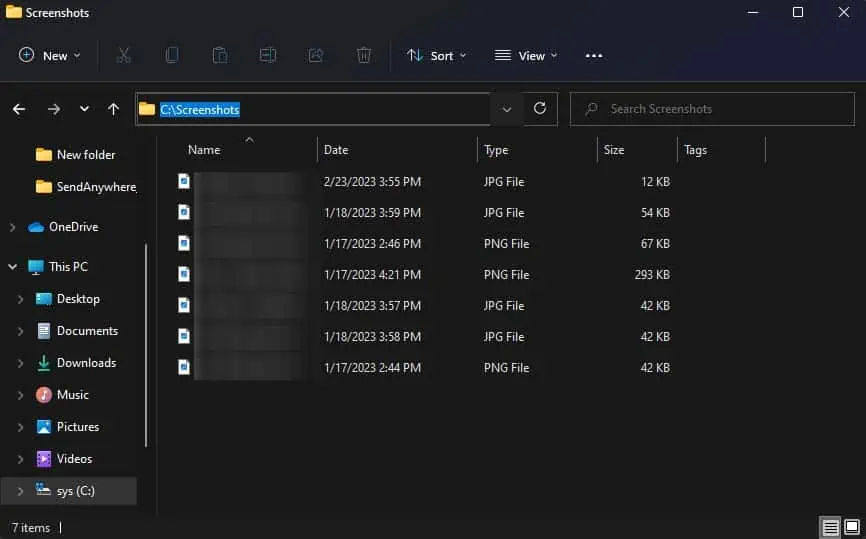
Task: Open Documents in the navigation pane
Action: 77,331
